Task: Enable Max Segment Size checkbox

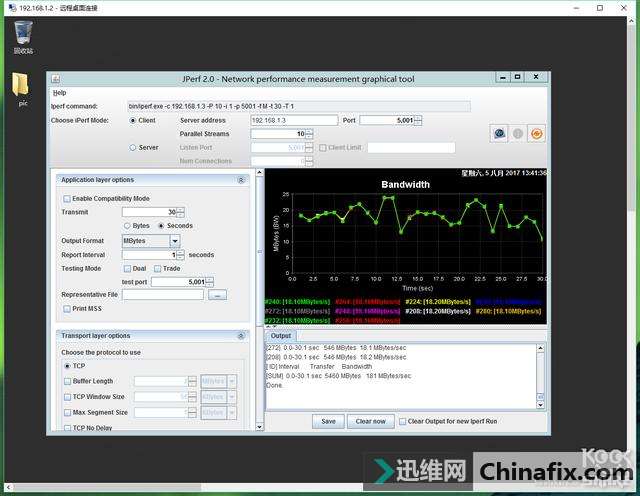Action: pyautogui.click(x=67, y=413)
